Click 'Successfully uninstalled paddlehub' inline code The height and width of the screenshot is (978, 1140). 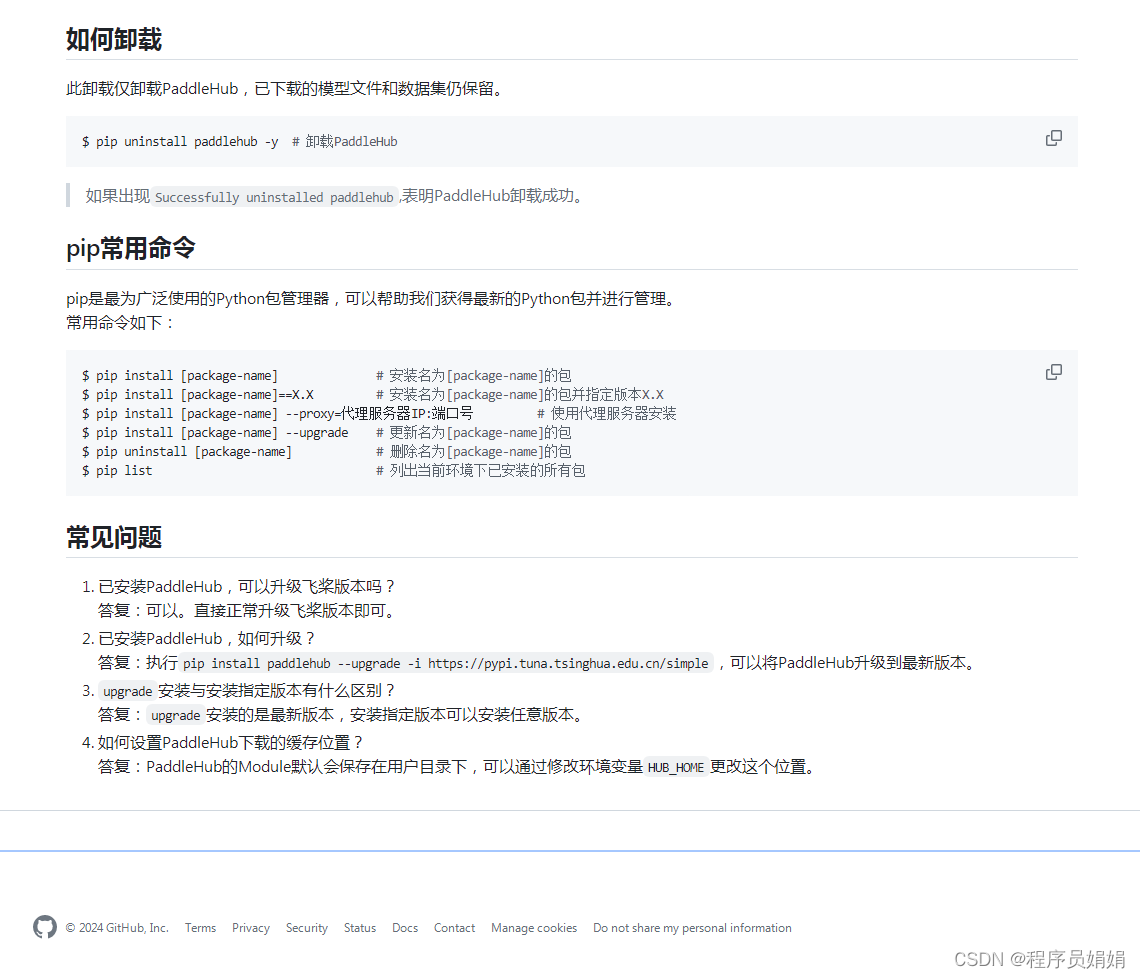(274, 197)
